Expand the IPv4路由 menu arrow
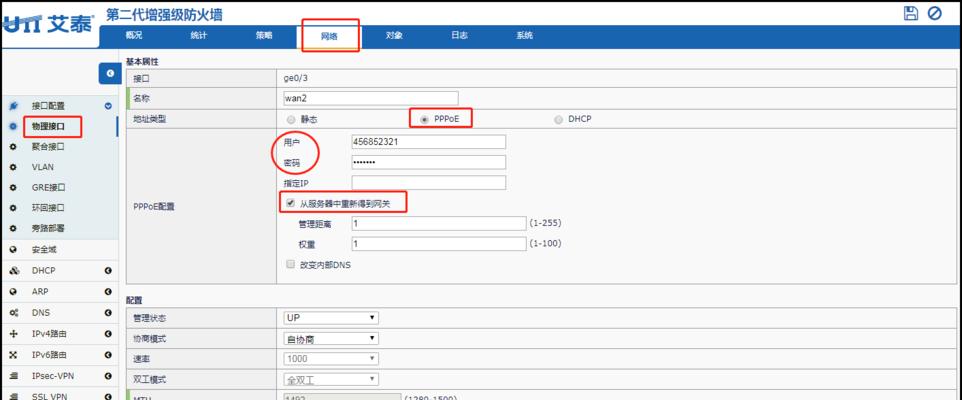 (108, 334)
